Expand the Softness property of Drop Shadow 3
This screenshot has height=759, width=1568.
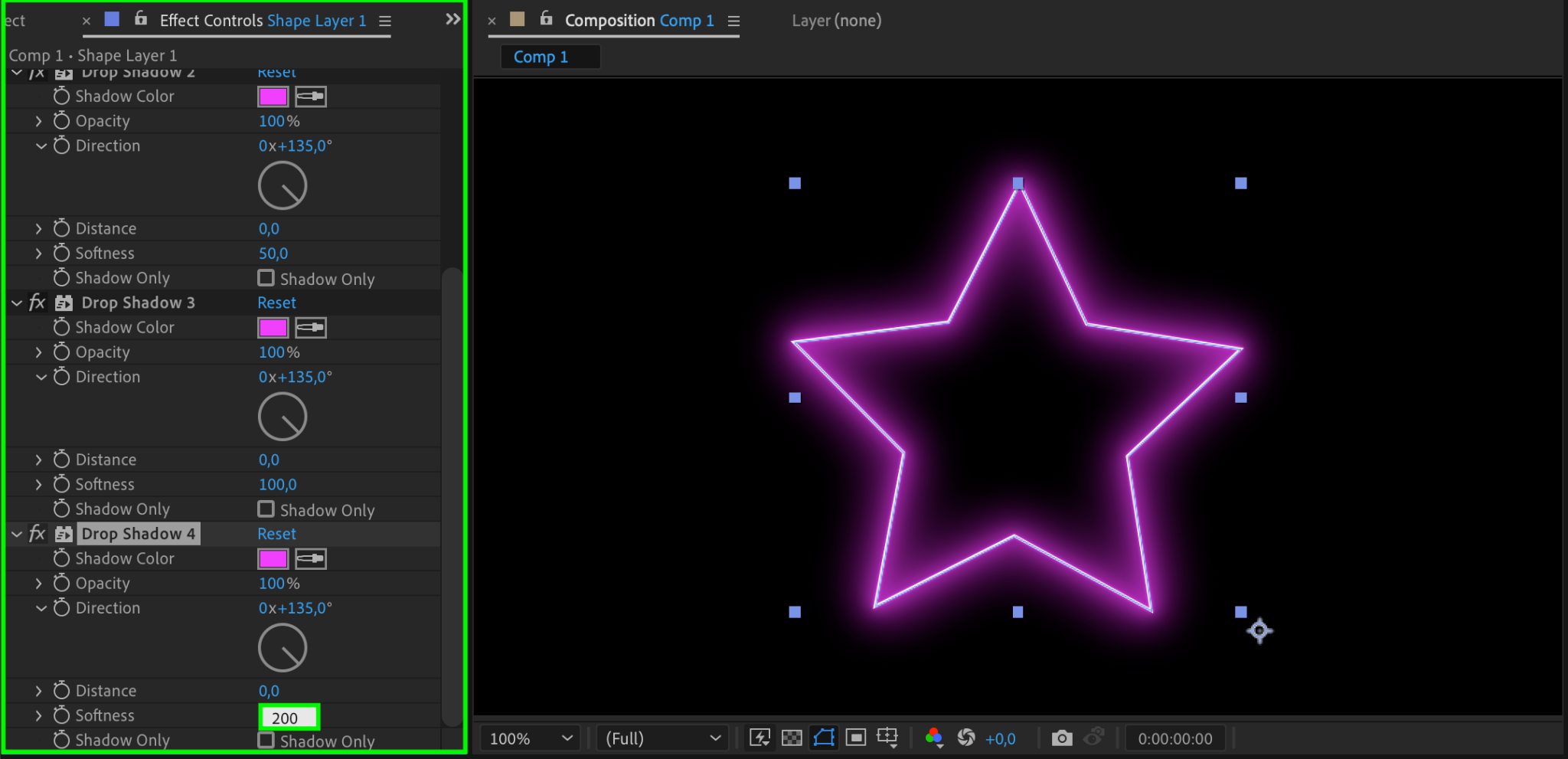coord(38,485)
